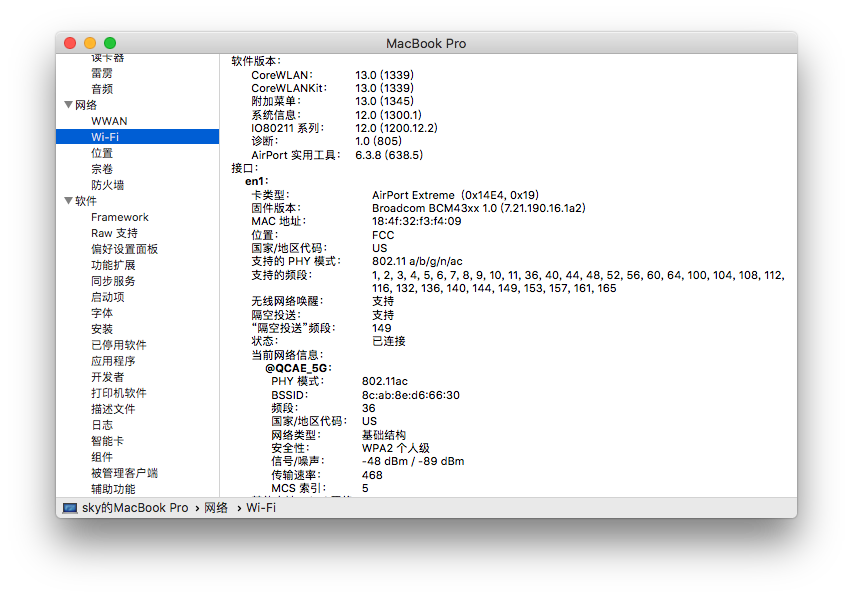Select 开发者 in sidebar
This screenshot has height=598, width=853.
107,377
